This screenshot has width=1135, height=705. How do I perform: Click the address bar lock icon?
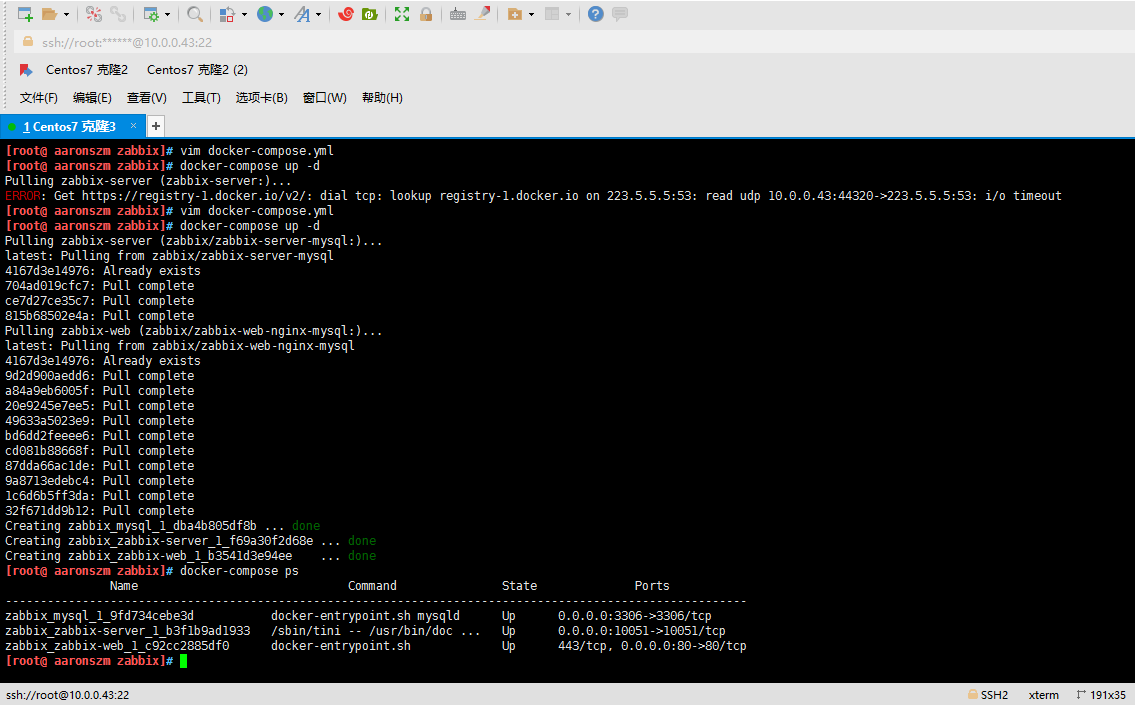tap(28, 42)
